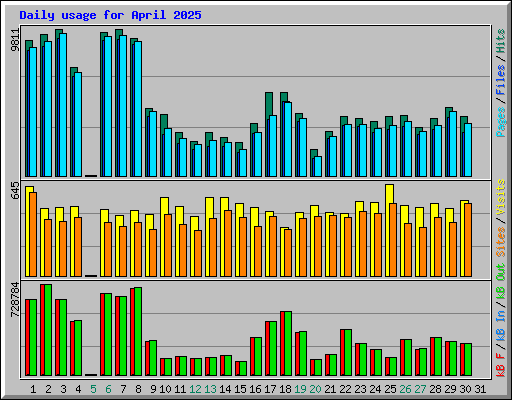The height and width of the screenshot is (400, 512).
Task: Select the 728784 bottom chart axis value
Action: pyautogui.click(x=15, y=300)
